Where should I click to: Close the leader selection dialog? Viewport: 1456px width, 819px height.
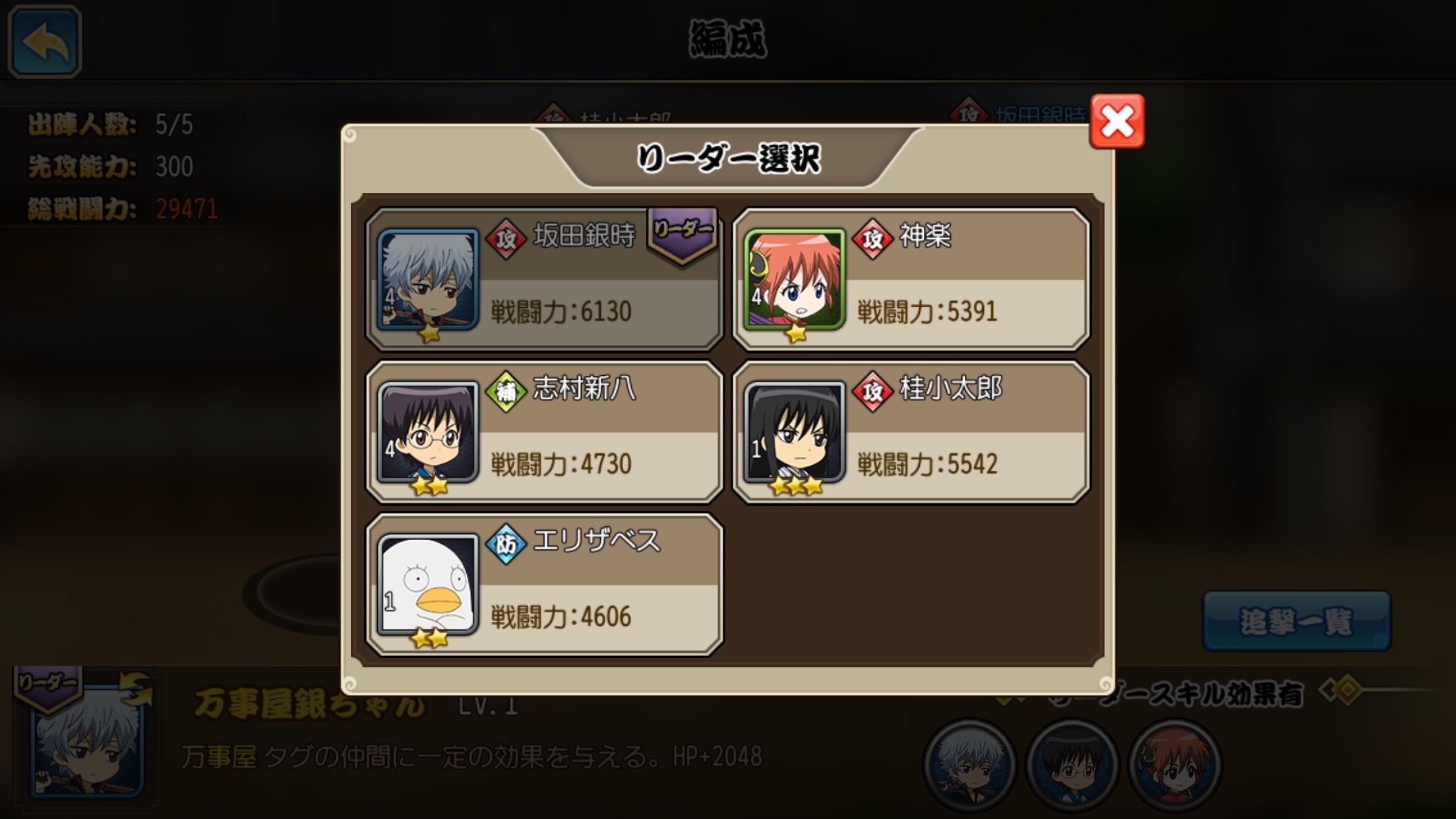click(1117, 121)
